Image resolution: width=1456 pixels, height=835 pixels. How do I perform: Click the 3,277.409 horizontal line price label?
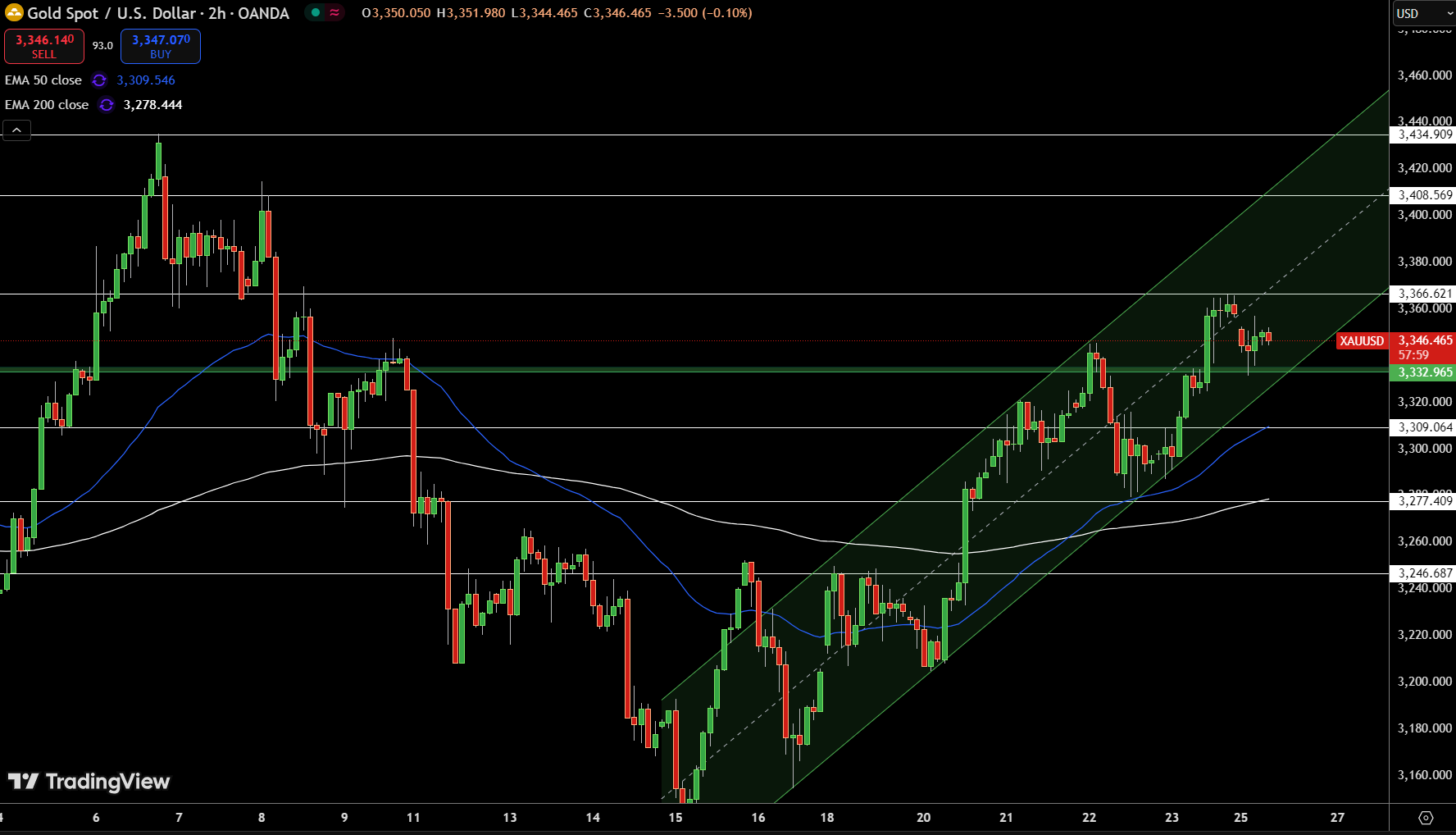tap(1423, 501)
